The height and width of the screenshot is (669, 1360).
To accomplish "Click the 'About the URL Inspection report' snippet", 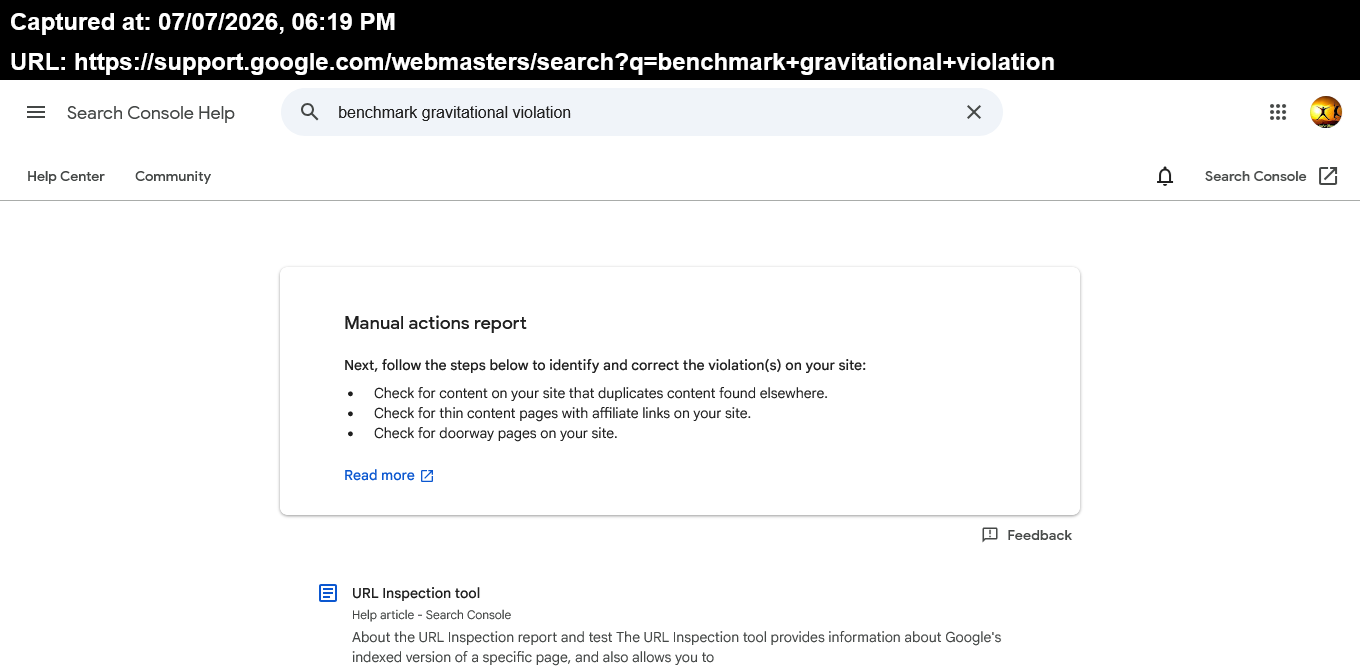I will pyautogui.click(x=676, y=647).
